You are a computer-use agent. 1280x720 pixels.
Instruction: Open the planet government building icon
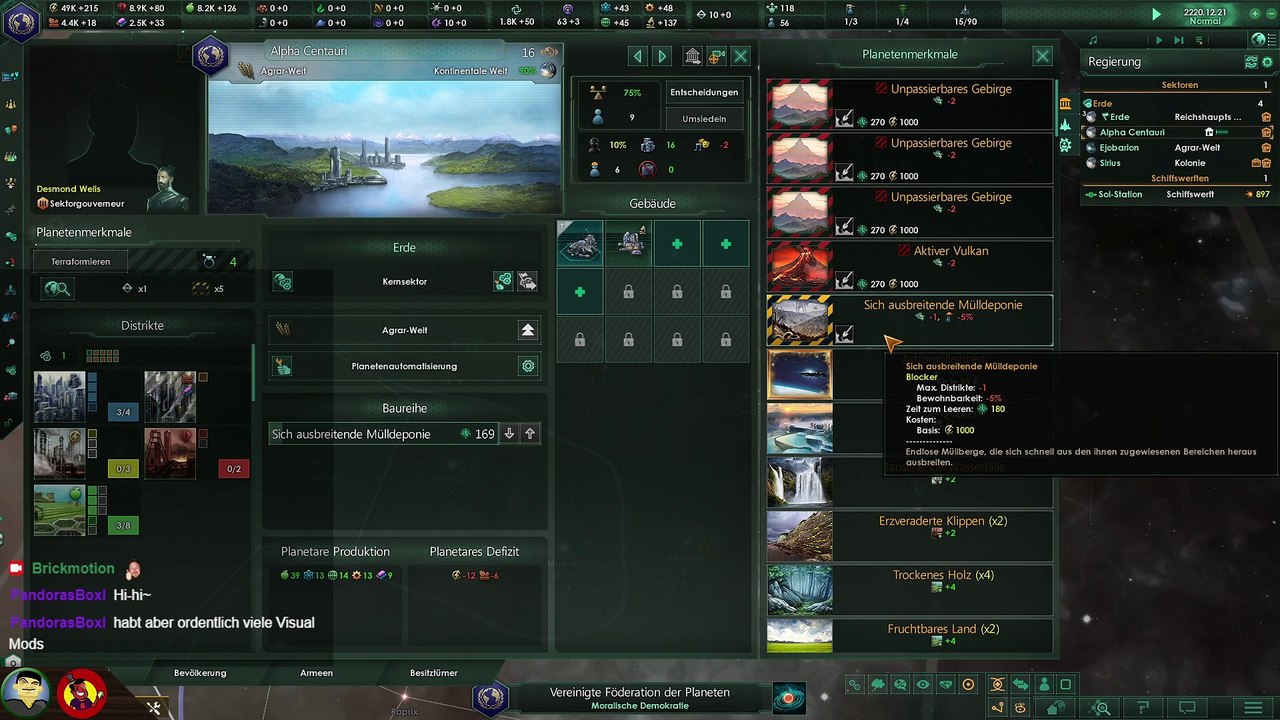tap(692, 56)
